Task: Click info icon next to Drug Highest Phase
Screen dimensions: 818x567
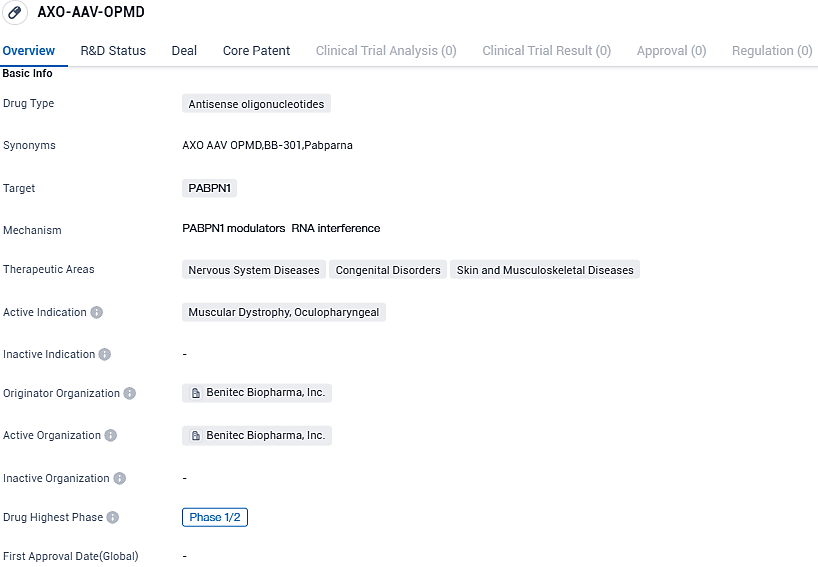Action: (113, 517)
